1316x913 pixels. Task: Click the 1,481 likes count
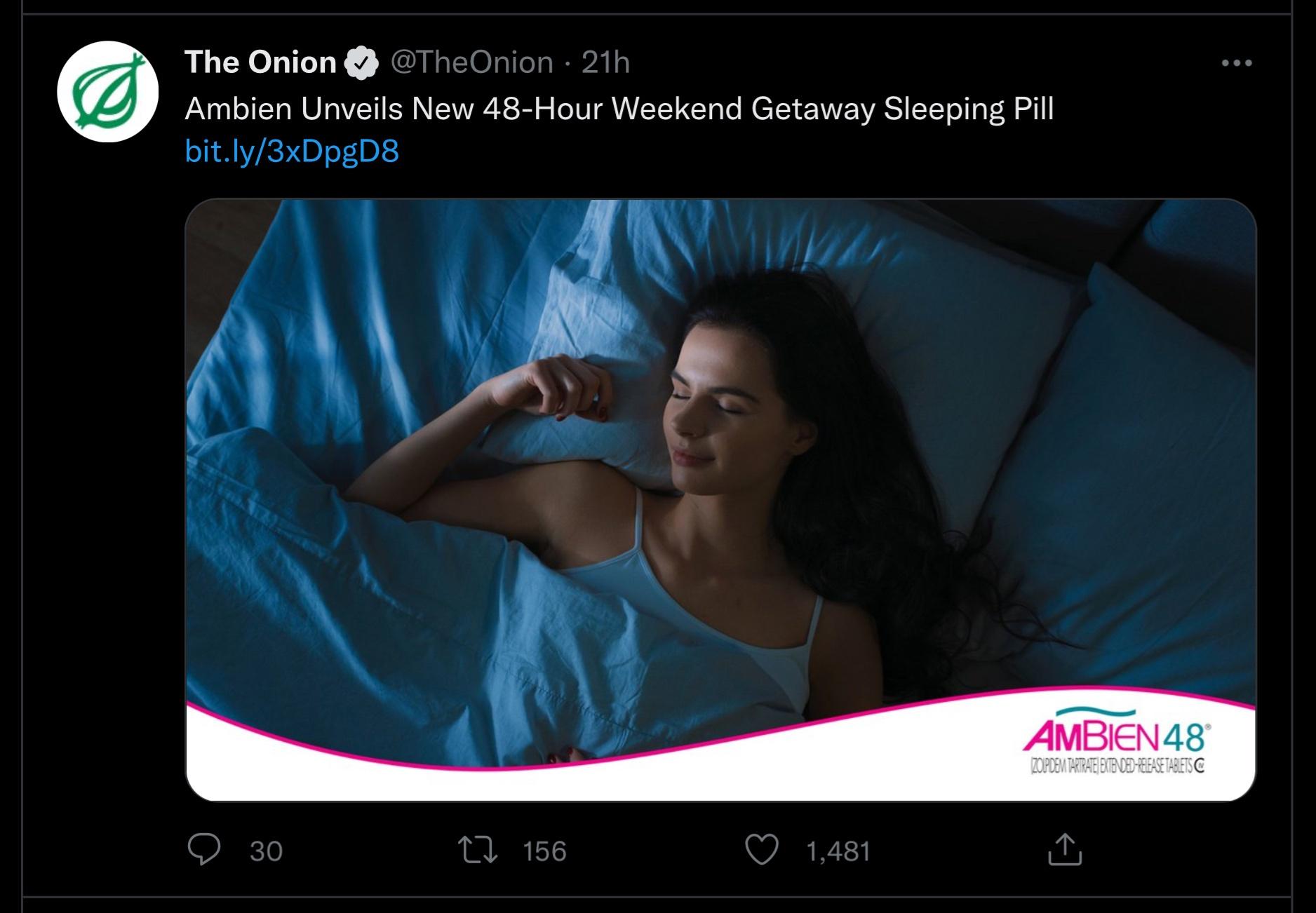838,851
